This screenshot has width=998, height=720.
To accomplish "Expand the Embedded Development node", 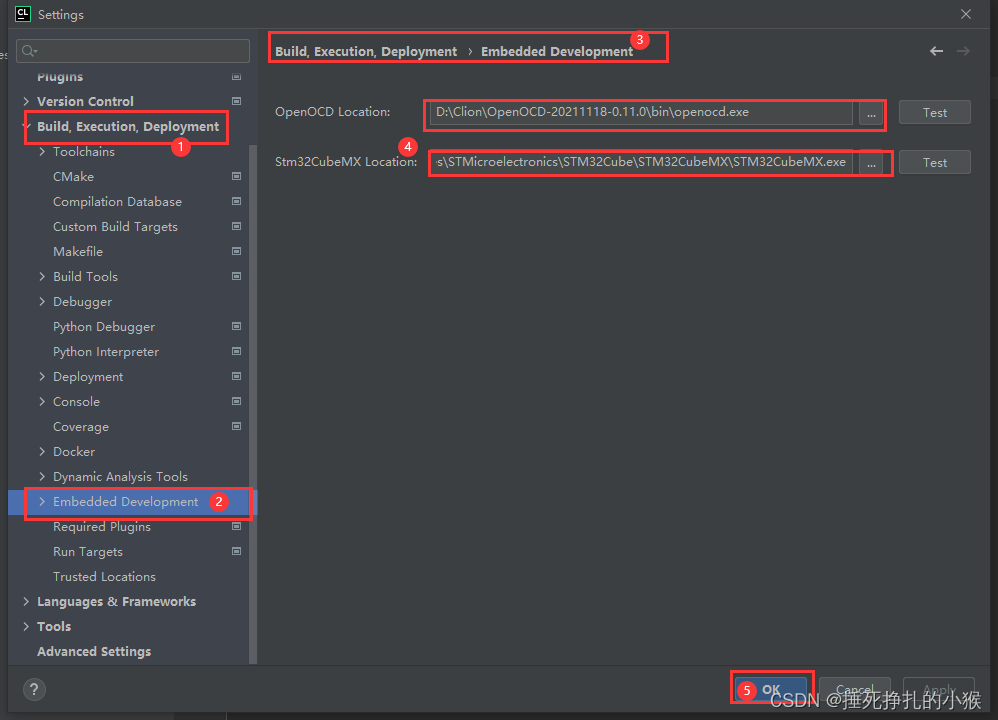I will coord(42,502).
